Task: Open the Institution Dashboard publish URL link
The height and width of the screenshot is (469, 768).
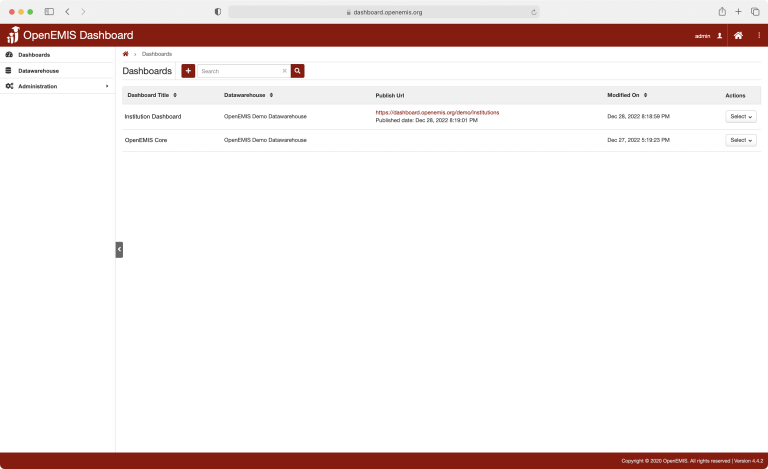Action: [437, 113]
